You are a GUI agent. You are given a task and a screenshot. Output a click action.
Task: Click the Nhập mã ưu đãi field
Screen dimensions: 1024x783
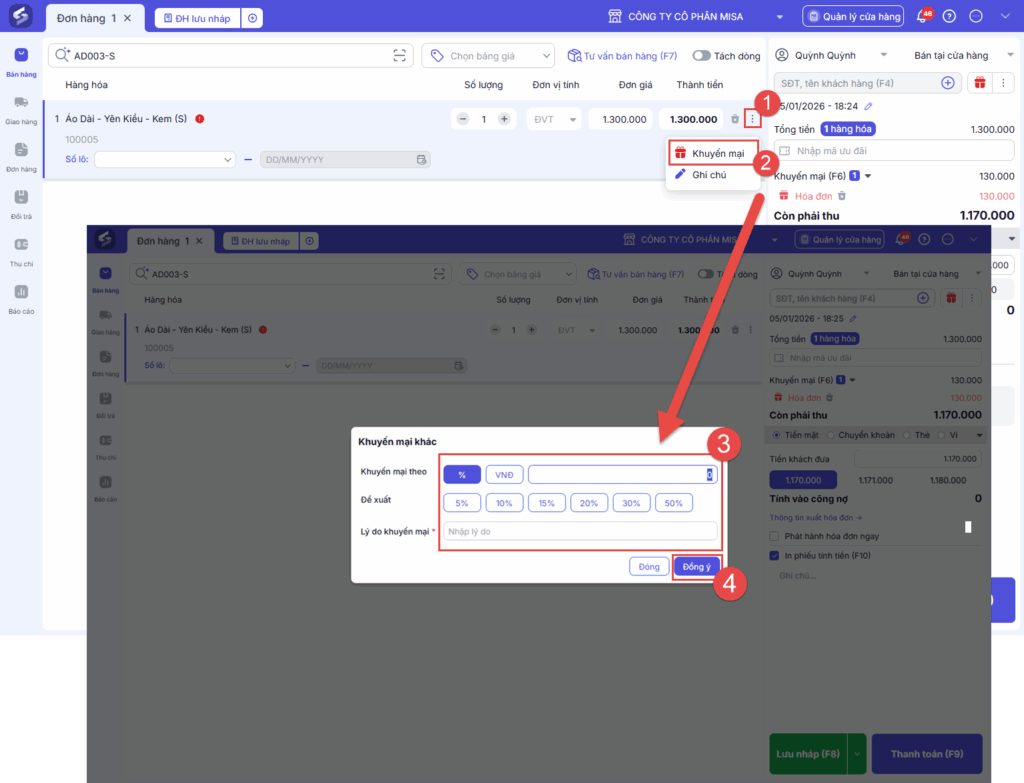point(894,151)
